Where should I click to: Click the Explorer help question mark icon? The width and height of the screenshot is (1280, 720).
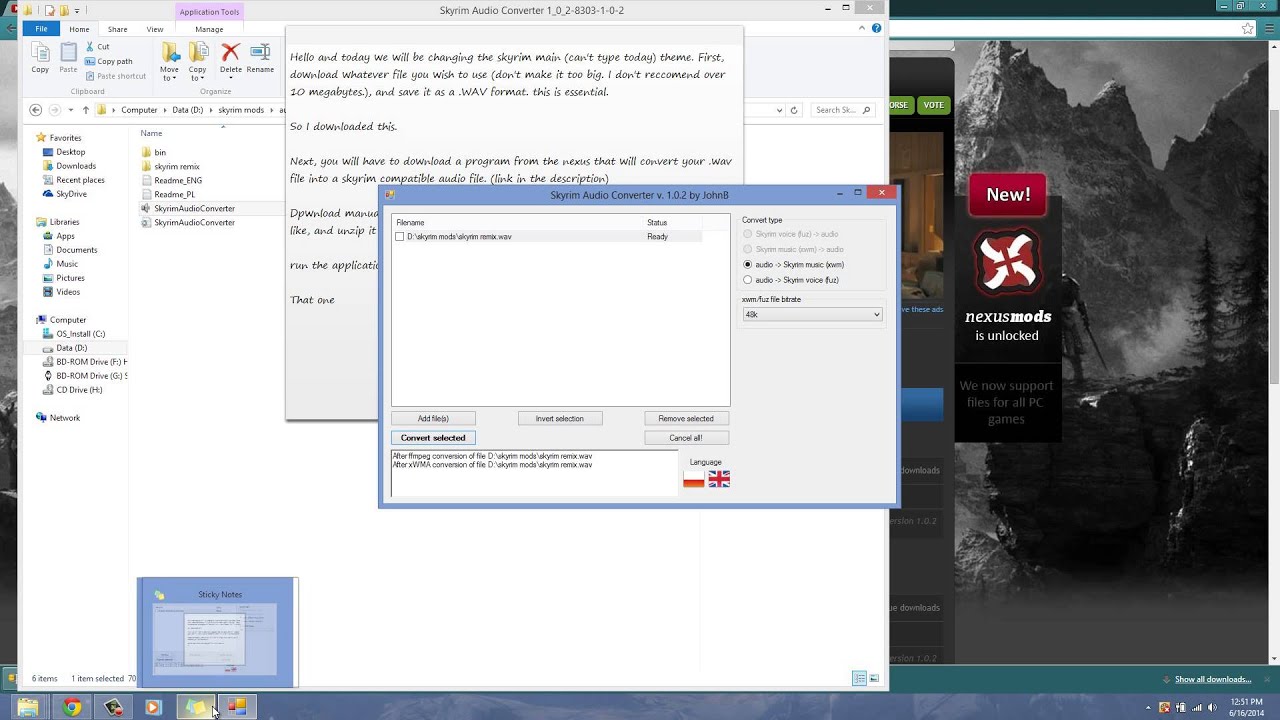(877, 29)
